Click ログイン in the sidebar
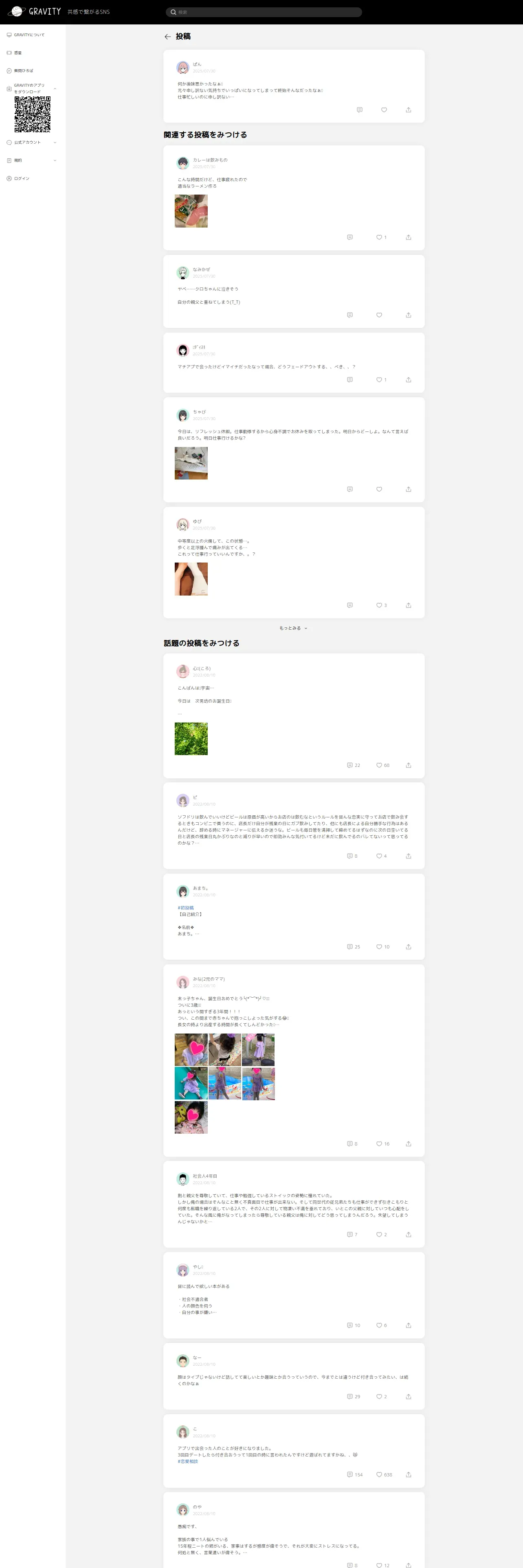Image resolution: width=523 pixels, height=1568 pixels. (22, 179)
